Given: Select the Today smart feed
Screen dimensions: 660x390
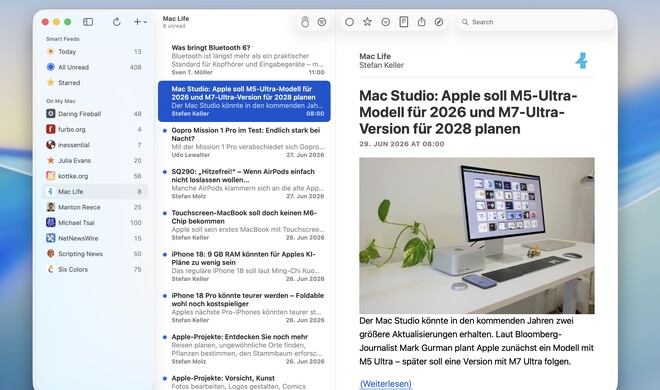Looking at the screenshot, I should click(x=95, y=52).
